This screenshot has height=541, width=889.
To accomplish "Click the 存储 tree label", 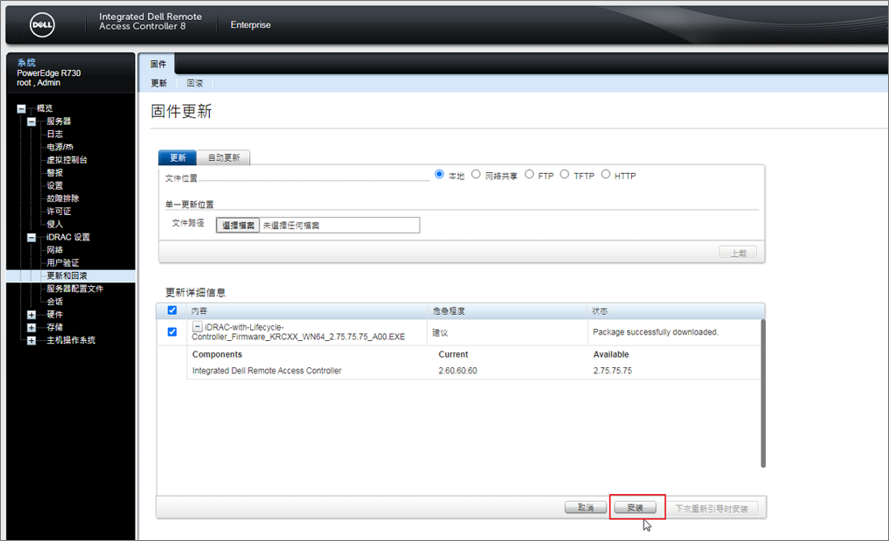I will point(54,328).
